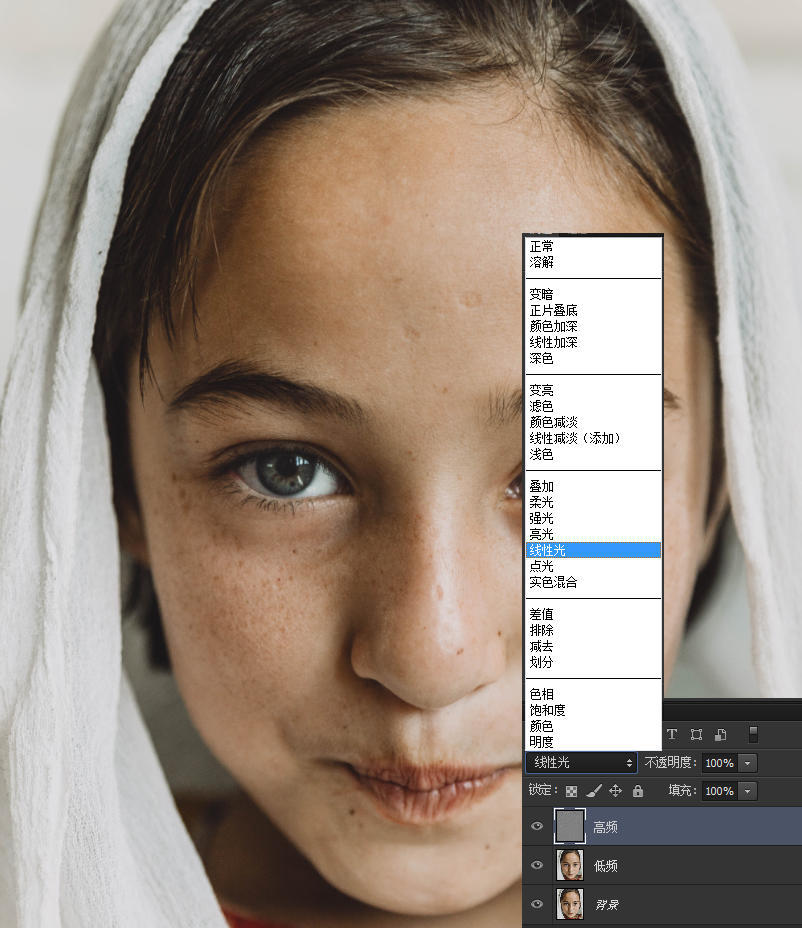The height and width of the screenshot is (928, 802).
Task: Click the shape layer filter icon
Action: click(697, 734)
